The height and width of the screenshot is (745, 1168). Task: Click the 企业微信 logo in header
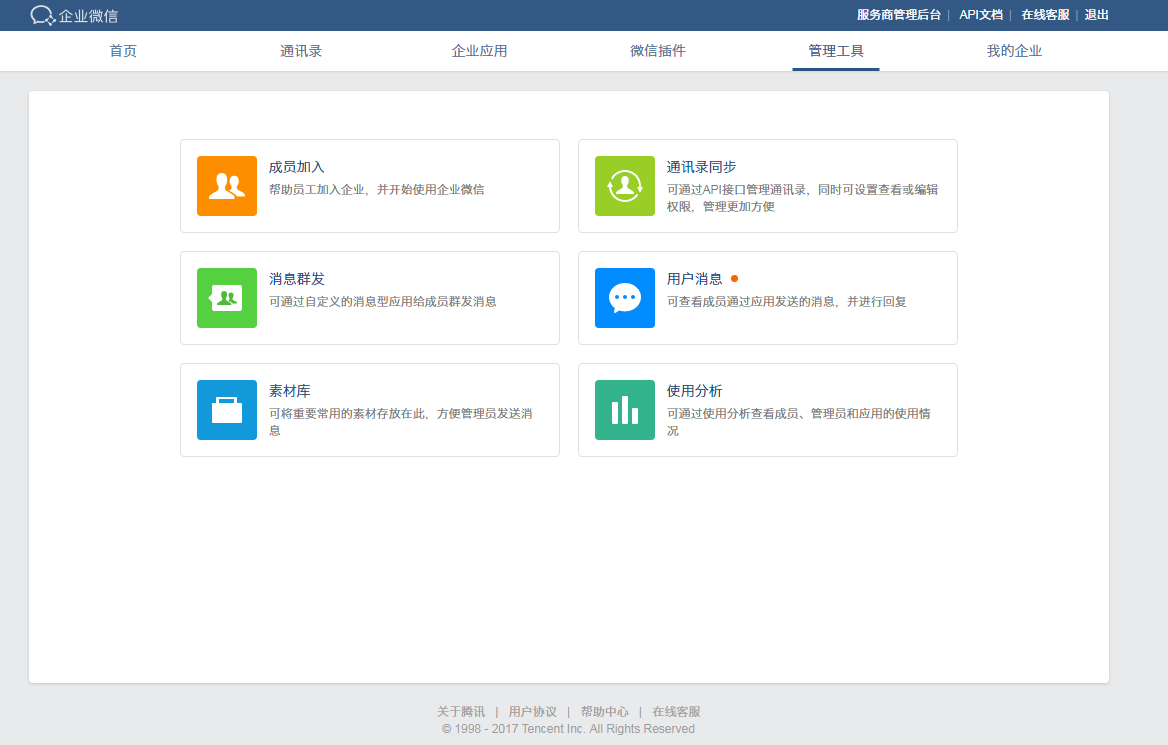pos(74,15)
